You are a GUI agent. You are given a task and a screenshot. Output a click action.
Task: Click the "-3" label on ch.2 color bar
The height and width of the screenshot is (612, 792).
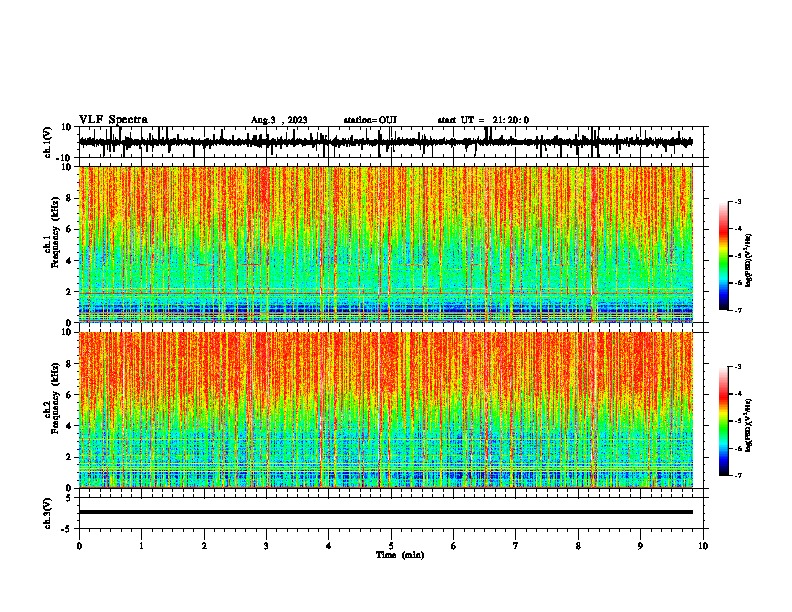click(x=737, y=367)
